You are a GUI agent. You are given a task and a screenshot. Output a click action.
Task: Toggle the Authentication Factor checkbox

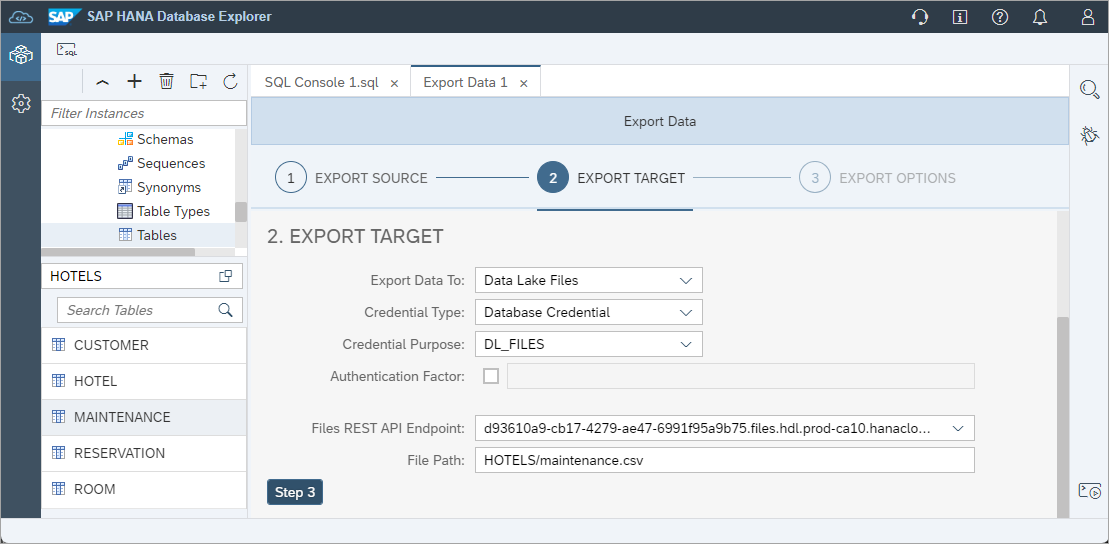tap(491, 376)
